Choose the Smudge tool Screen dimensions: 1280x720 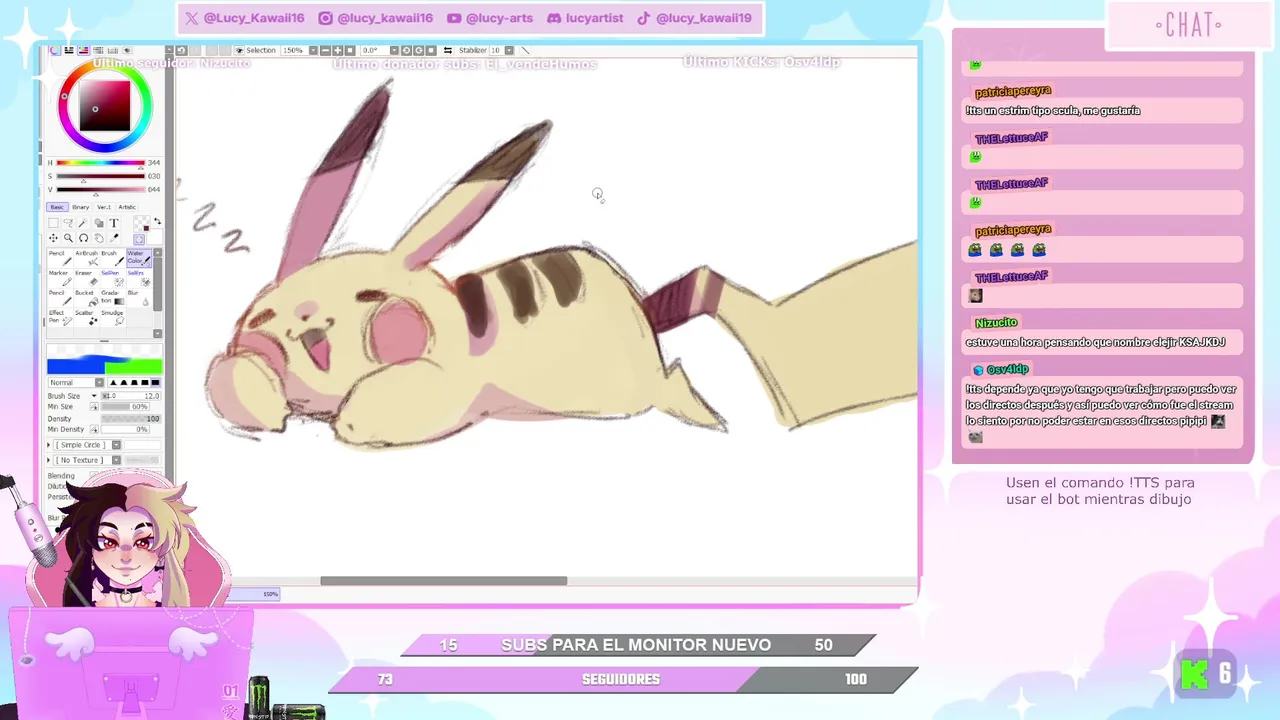113,318
